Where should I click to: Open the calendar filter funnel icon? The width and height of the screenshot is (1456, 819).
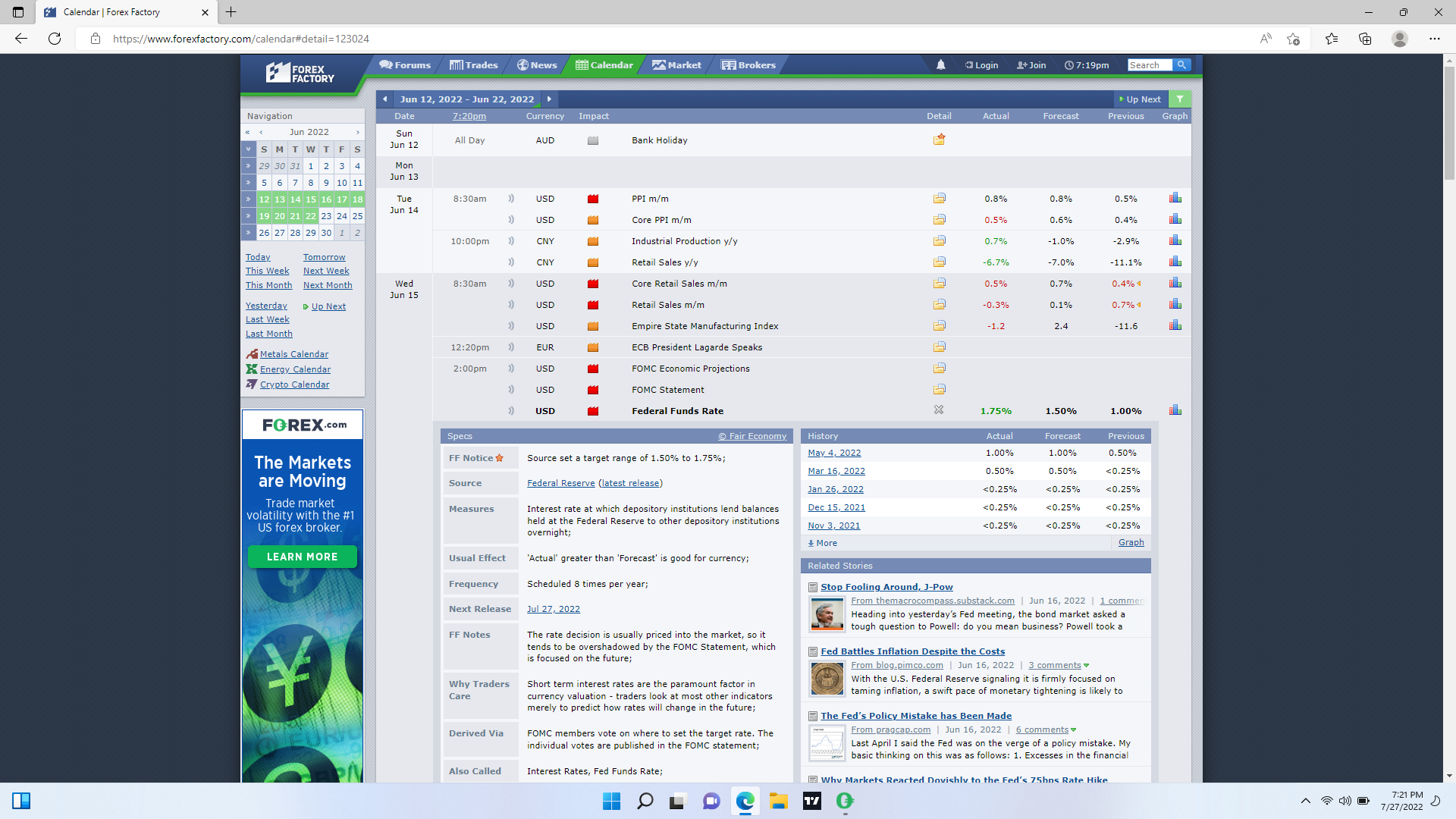click(x=1180, y=99)
